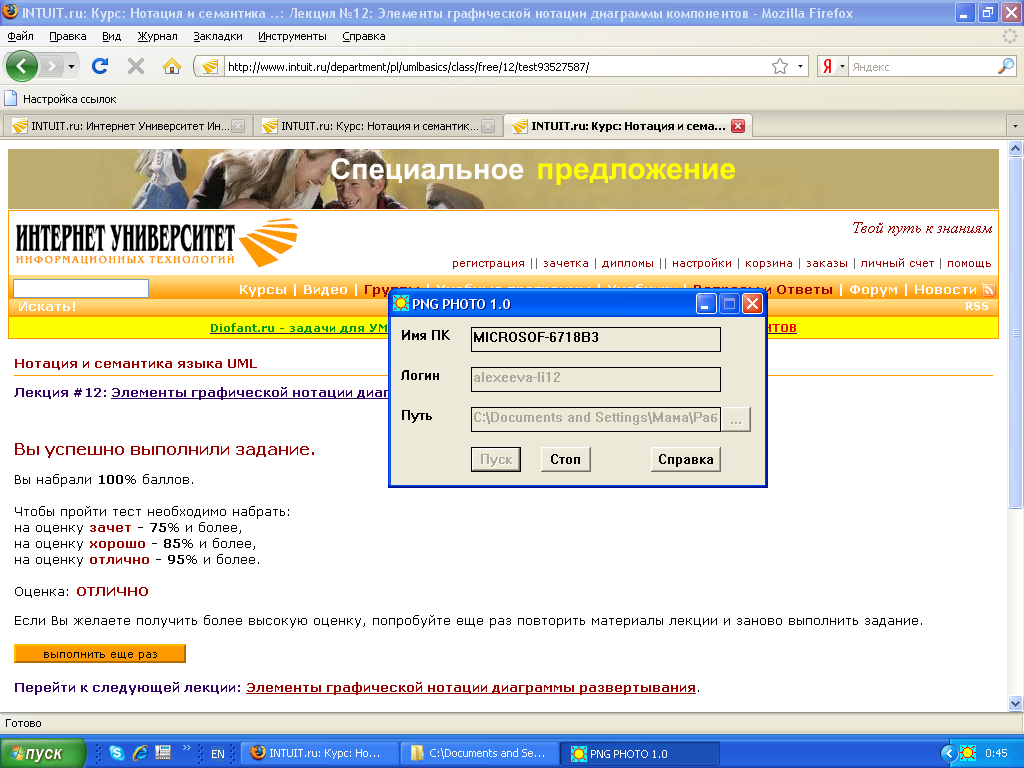The width and height of the screenshot is (1024, 768).
Task: Click the orange RSS feed icon
Action: pos(989,289)
